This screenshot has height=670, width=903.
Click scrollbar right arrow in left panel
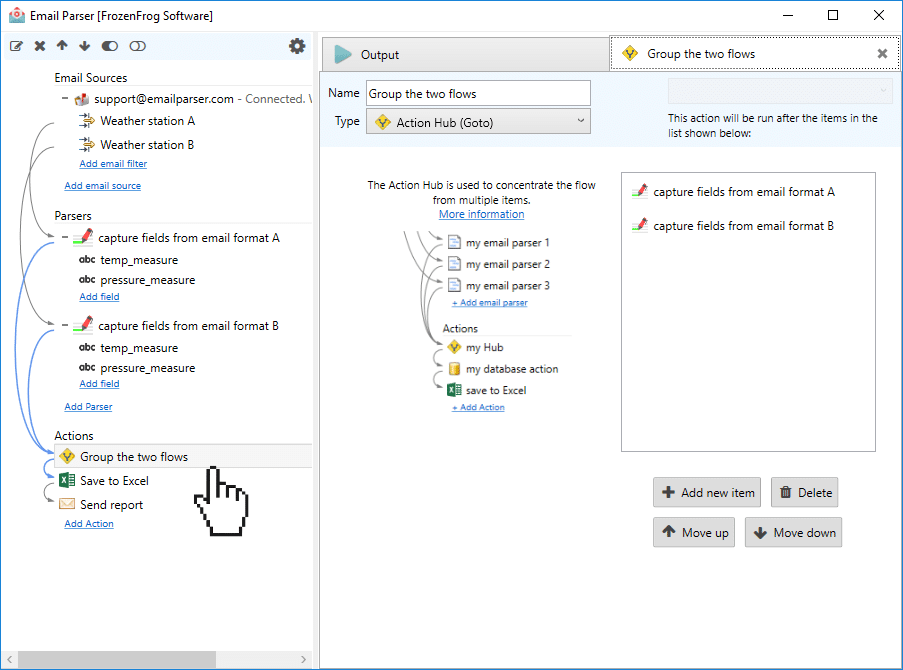click(303, 659)
